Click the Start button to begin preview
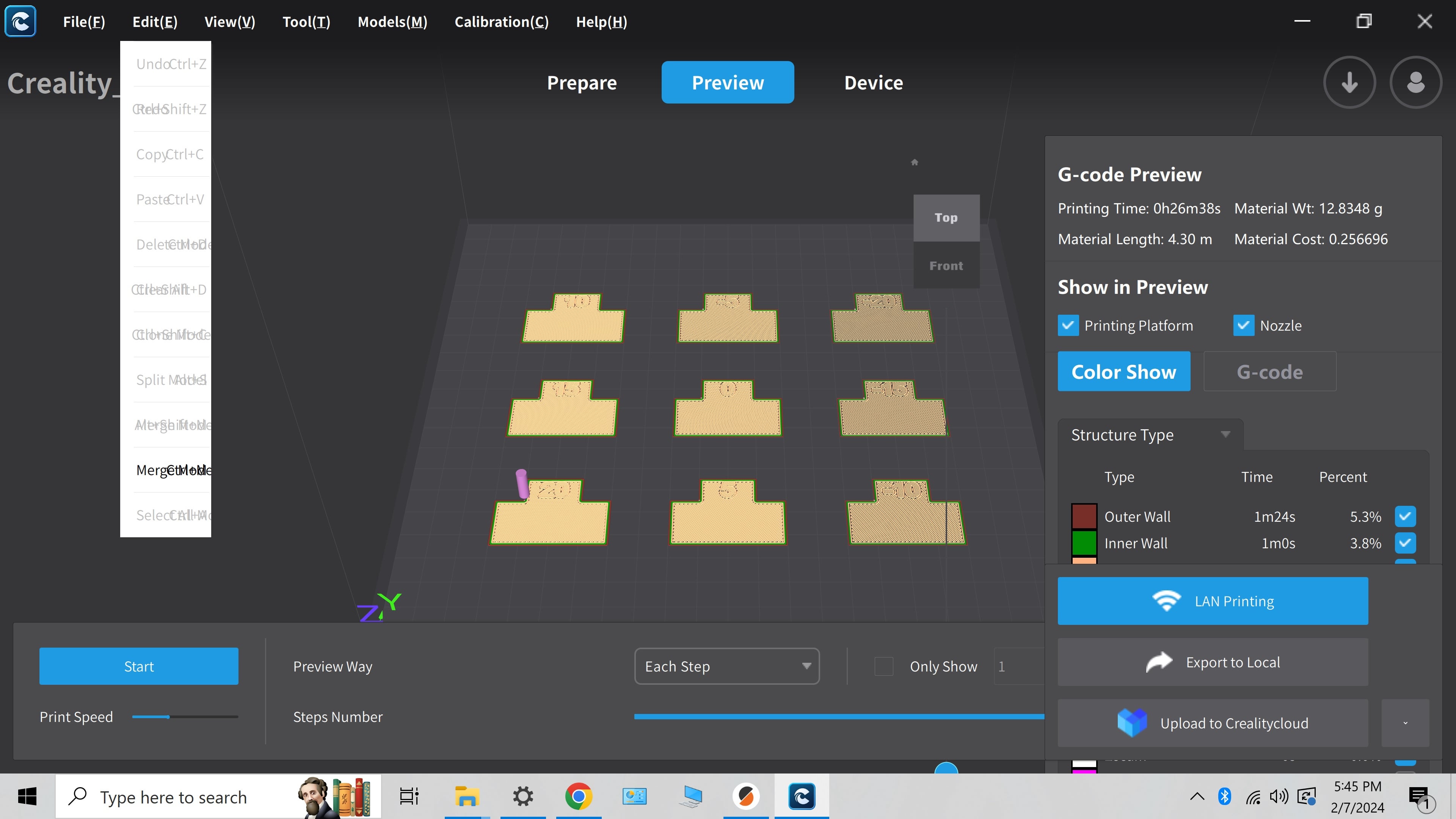The width and height of the screenshot is (1456, 819). 138,665
